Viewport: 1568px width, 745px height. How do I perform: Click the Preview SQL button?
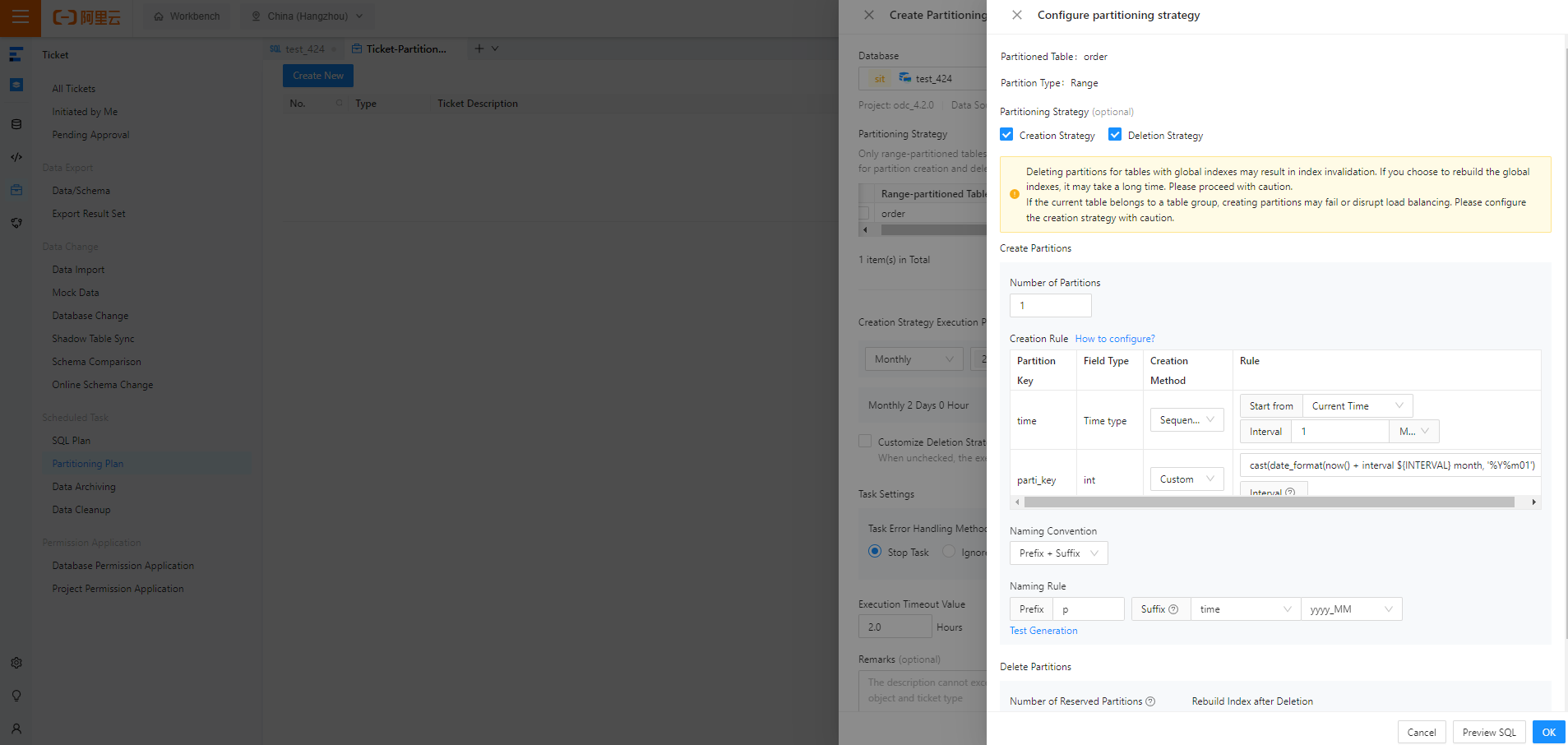[1489, 732]
